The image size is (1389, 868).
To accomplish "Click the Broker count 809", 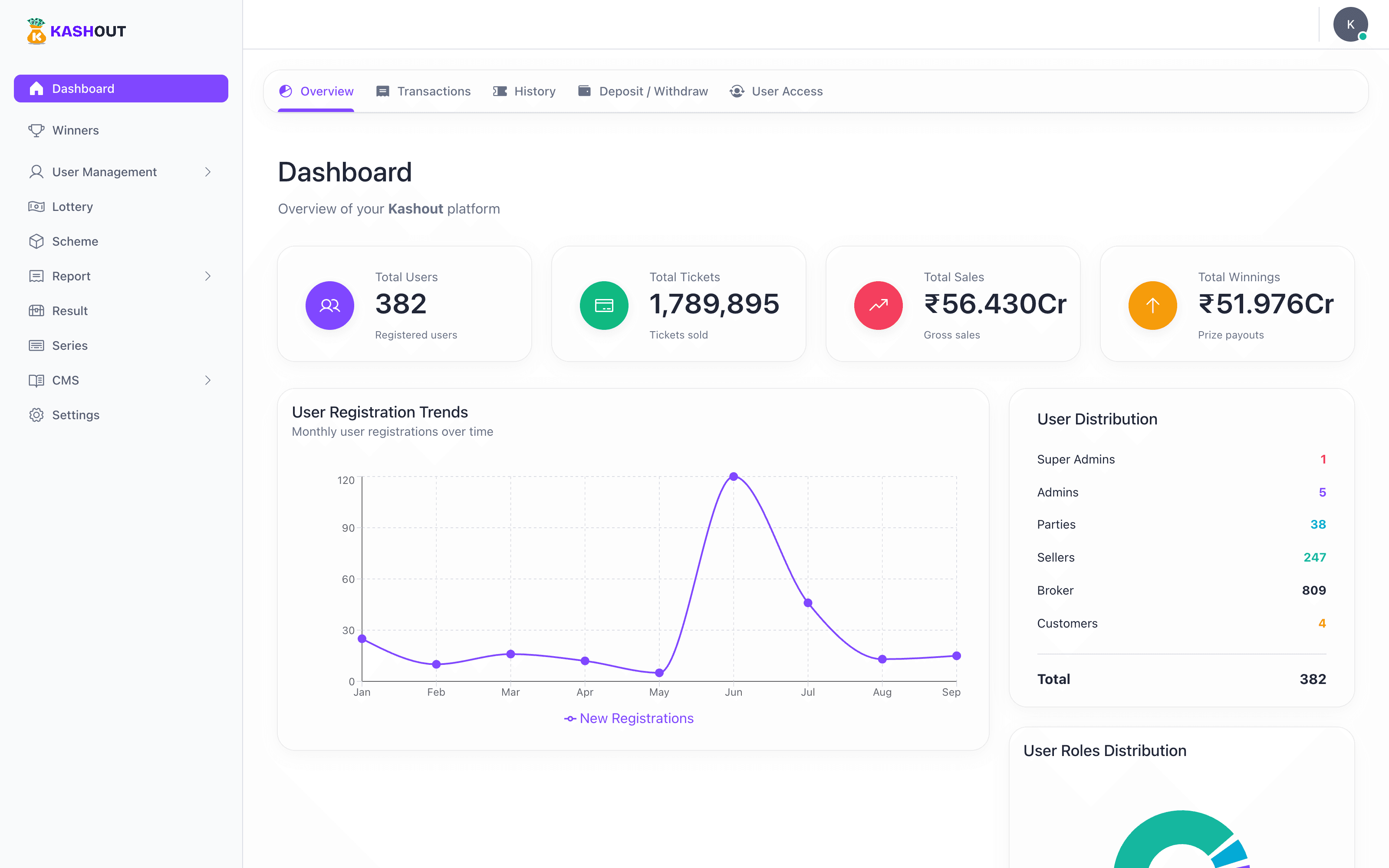I will 1314,590.
